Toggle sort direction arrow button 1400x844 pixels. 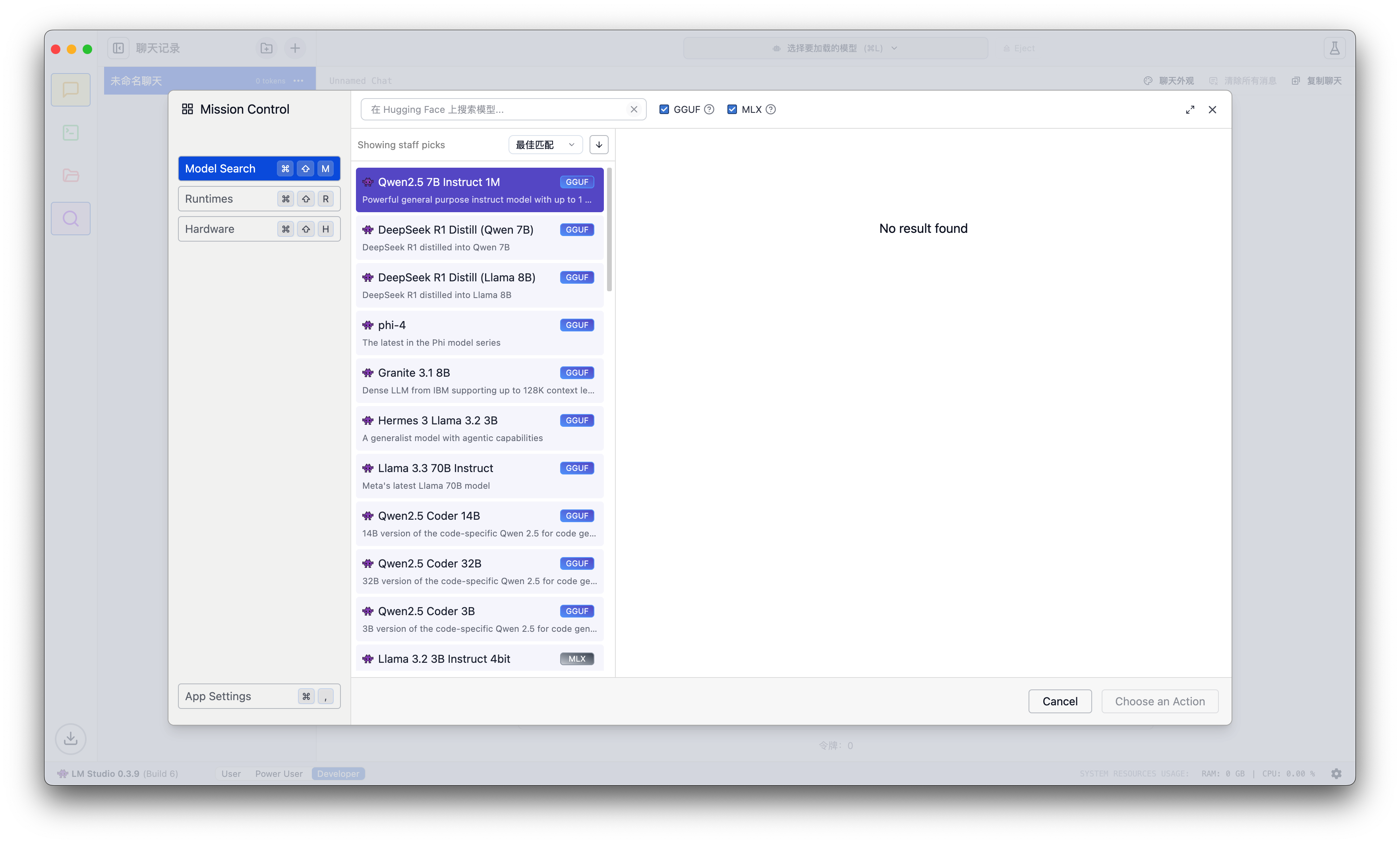click(599, 145)
